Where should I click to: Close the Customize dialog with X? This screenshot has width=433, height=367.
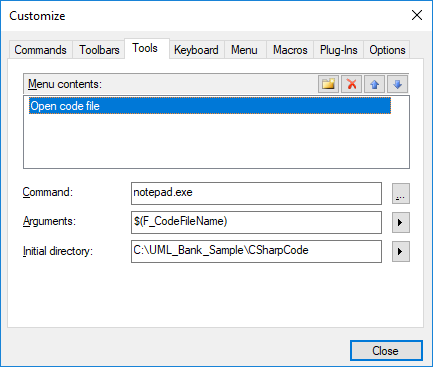coord(417,15)
